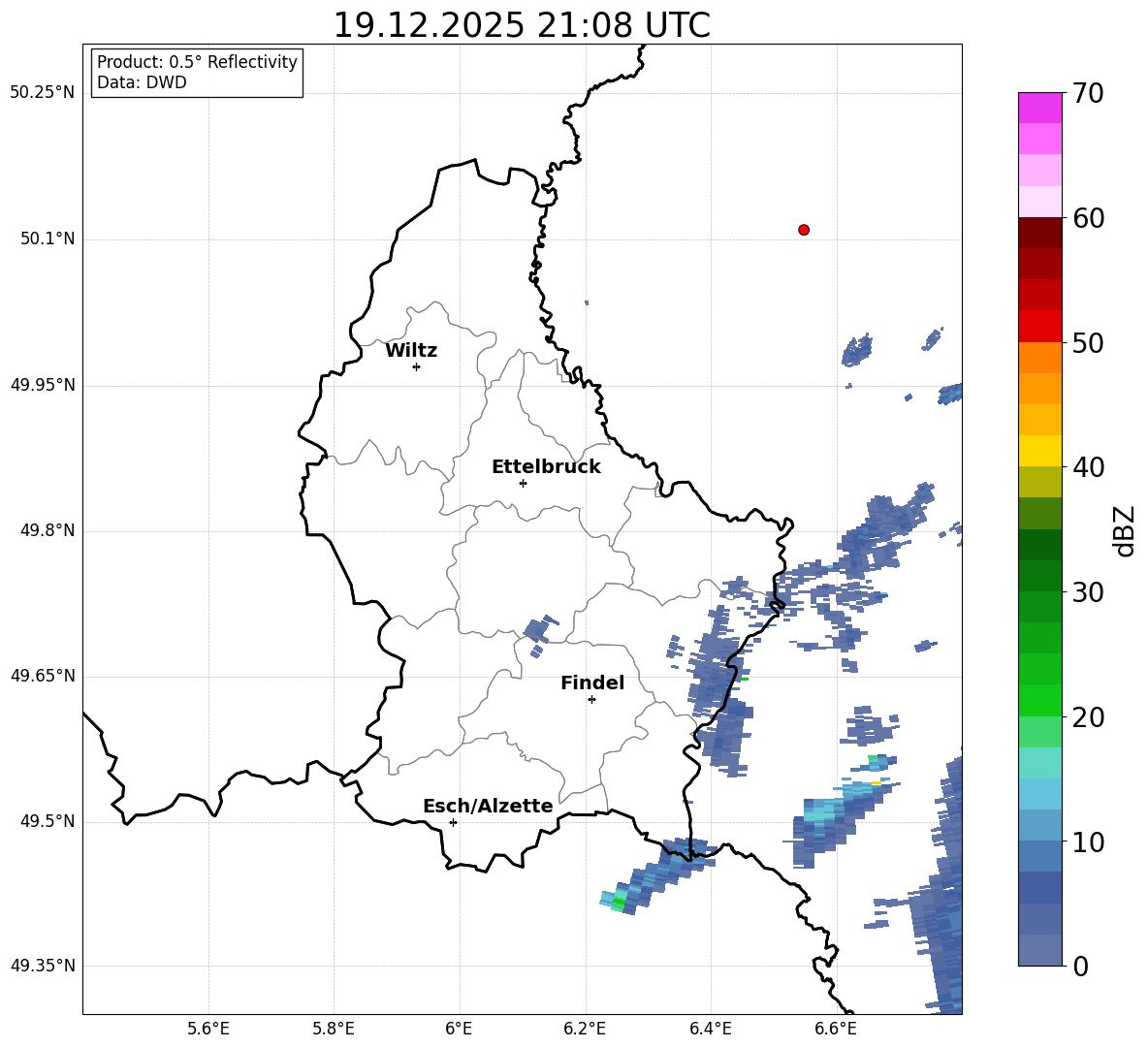Click the colorbar tick label 50

pos(1088,343)
